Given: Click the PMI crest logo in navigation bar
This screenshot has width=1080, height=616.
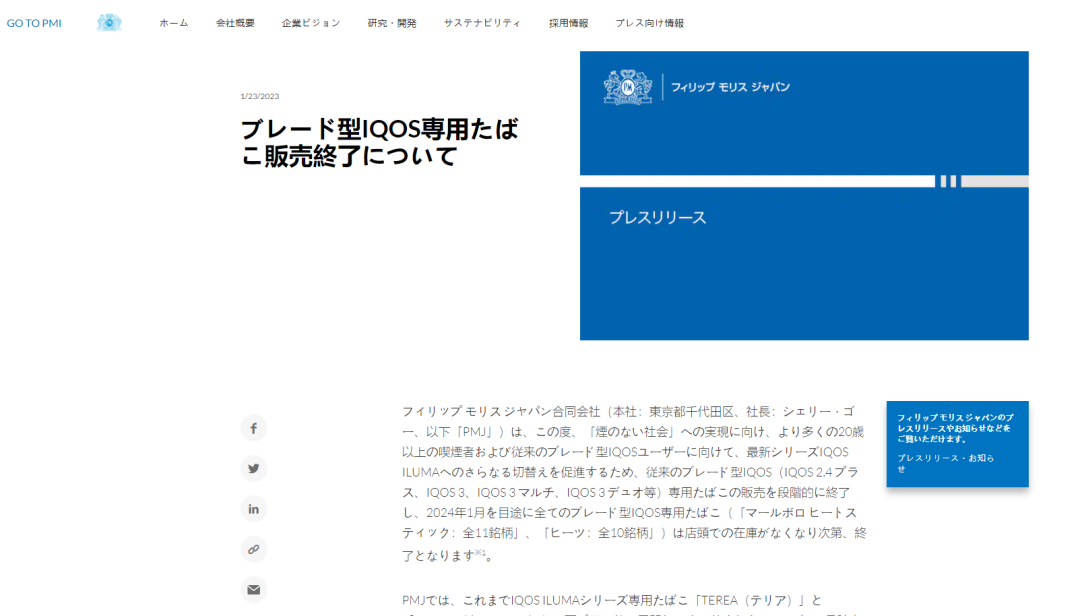Looking at the screenshot, I should (109, 23).
